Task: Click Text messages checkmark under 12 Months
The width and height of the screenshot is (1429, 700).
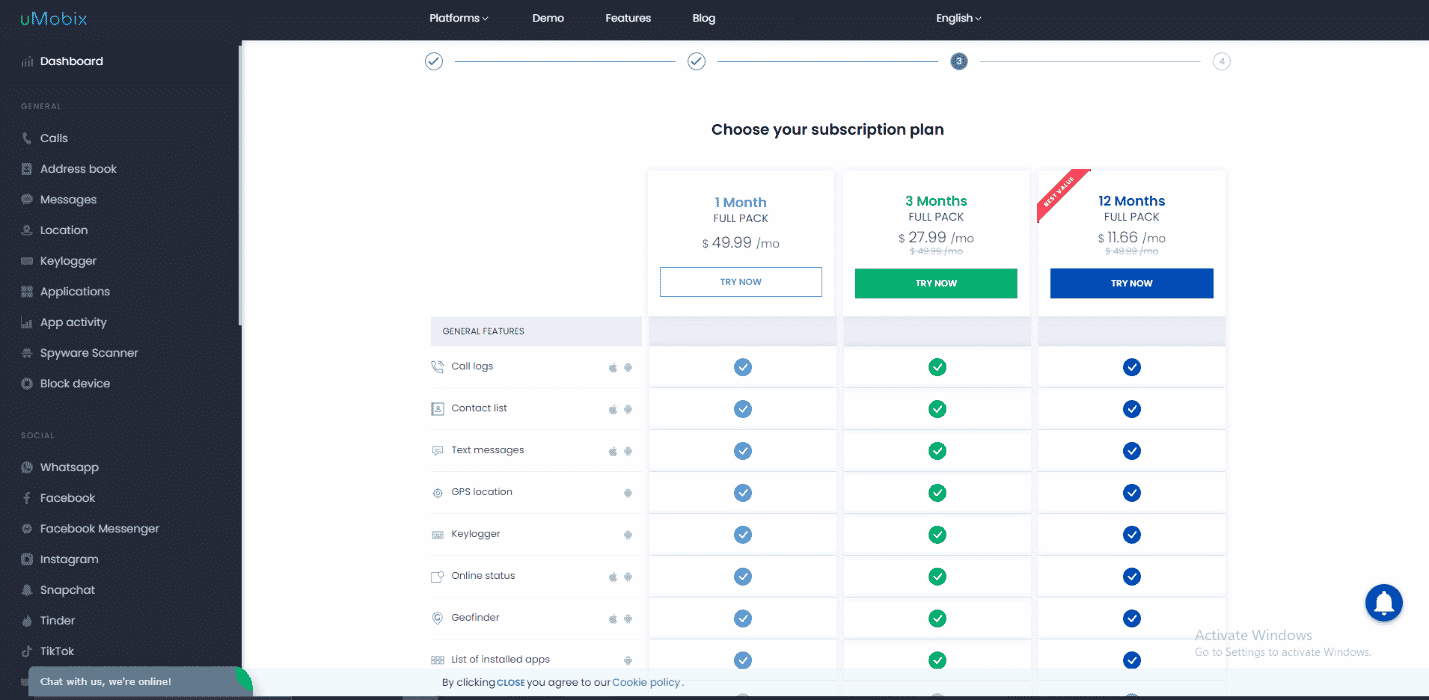Action: [x=1132, y=451]
